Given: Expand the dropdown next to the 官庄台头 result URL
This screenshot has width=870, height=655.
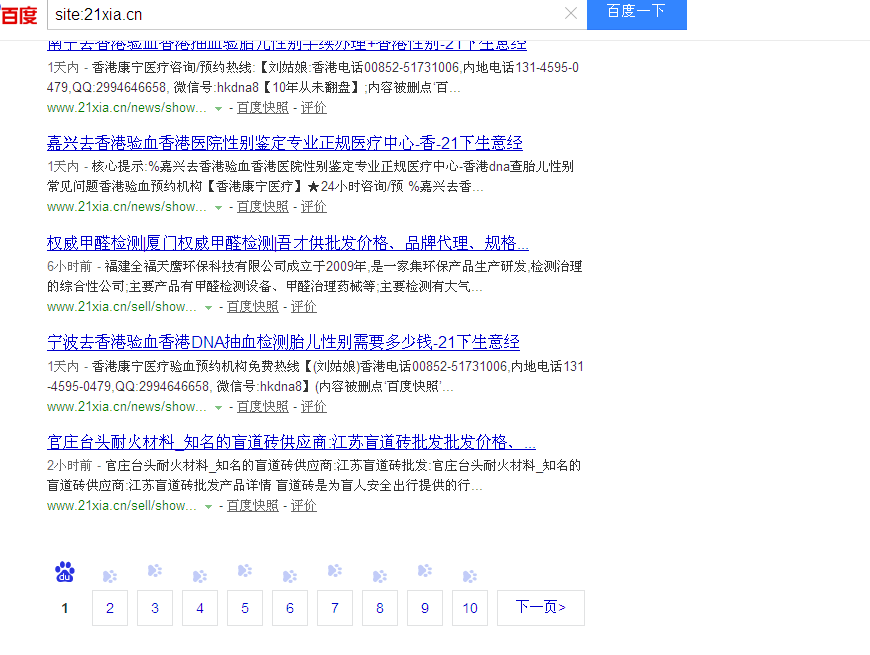Looking at the screenshot, I should pyautogui.click(x=207, y=505).
